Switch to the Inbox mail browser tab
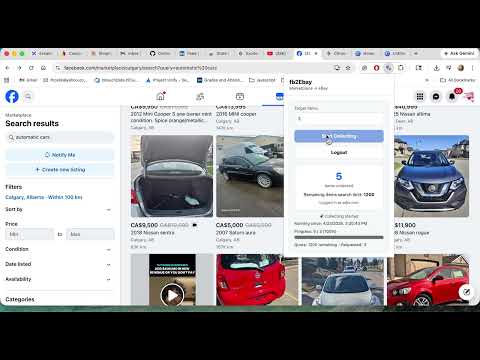Viewport: 480px width, 360px height. 130,53
